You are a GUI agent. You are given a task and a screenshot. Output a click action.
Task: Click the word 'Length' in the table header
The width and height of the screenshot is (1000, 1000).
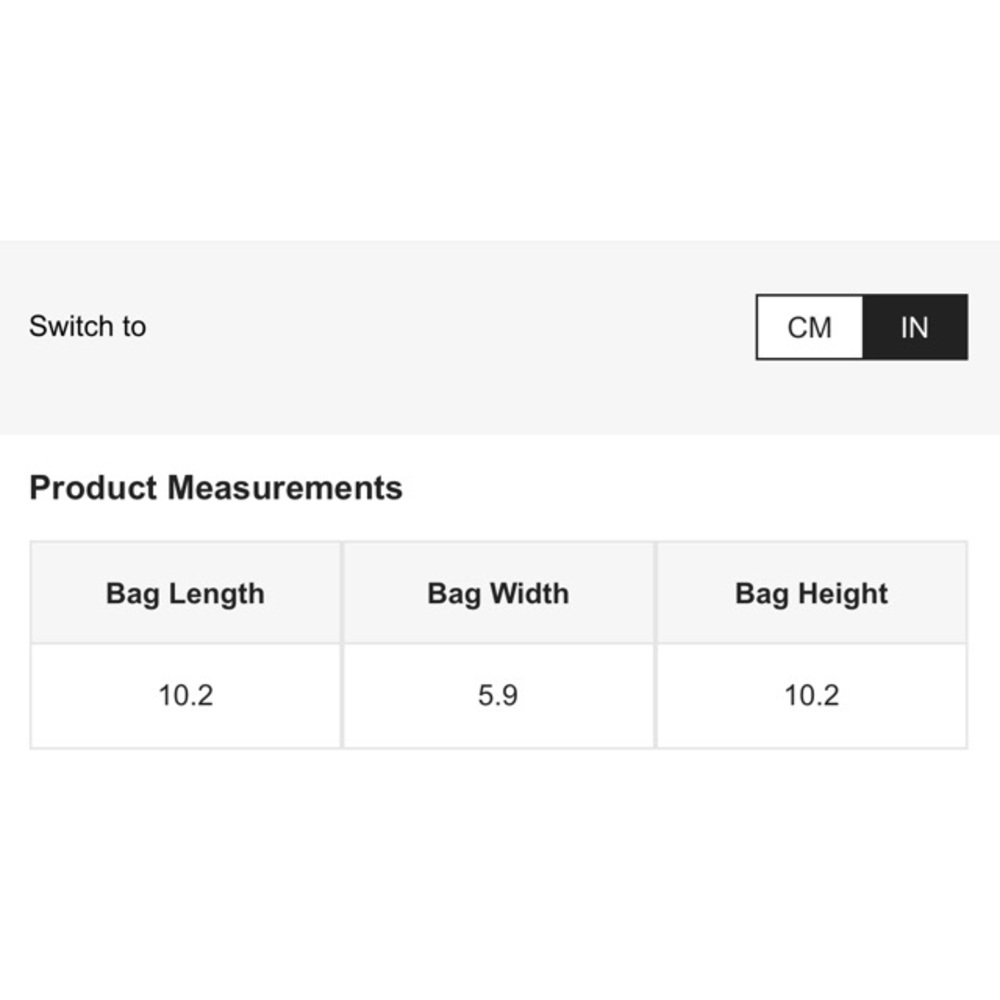tap(216, 593)
